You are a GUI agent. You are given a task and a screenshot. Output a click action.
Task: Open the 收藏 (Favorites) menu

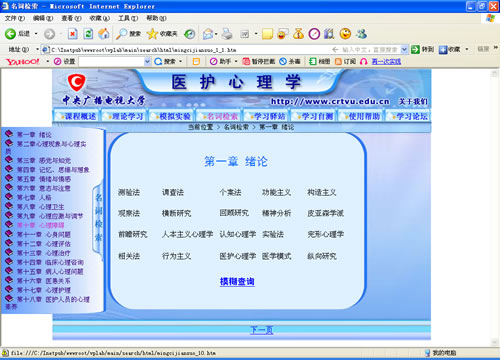[x=100, y=18]
